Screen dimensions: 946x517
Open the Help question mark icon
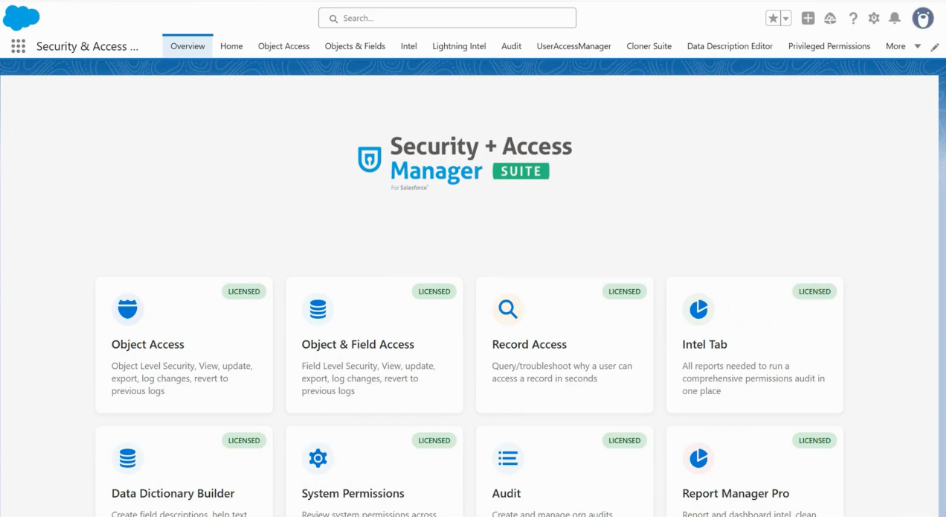(852, 19)
